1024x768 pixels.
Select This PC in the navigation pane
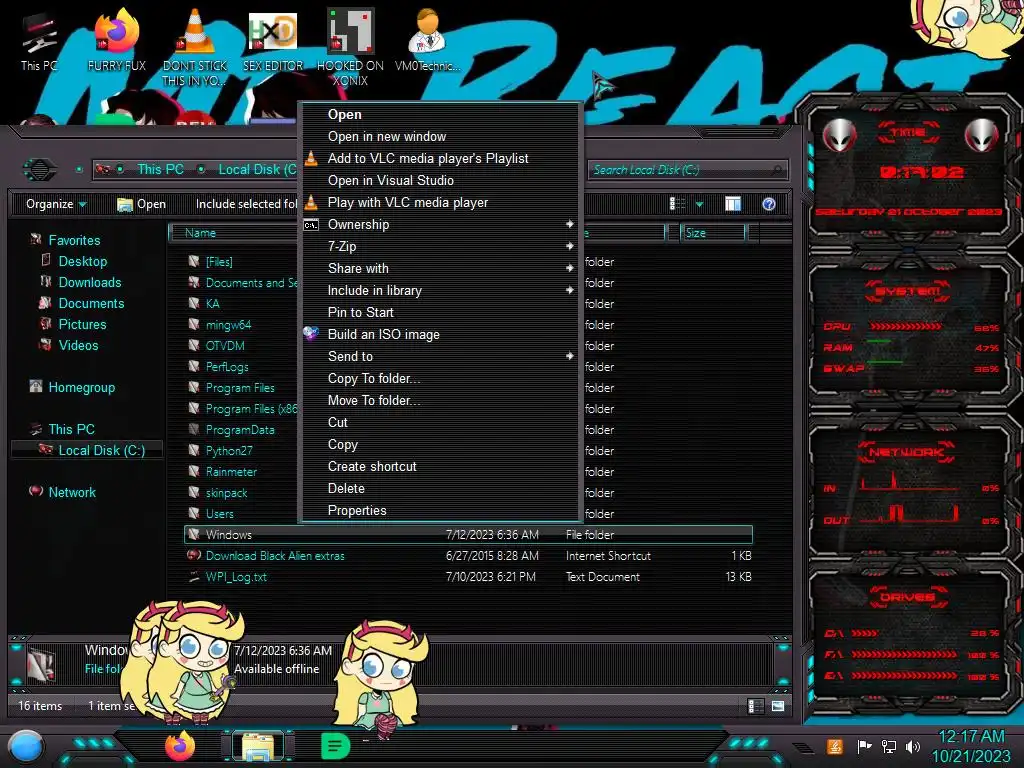71,429
